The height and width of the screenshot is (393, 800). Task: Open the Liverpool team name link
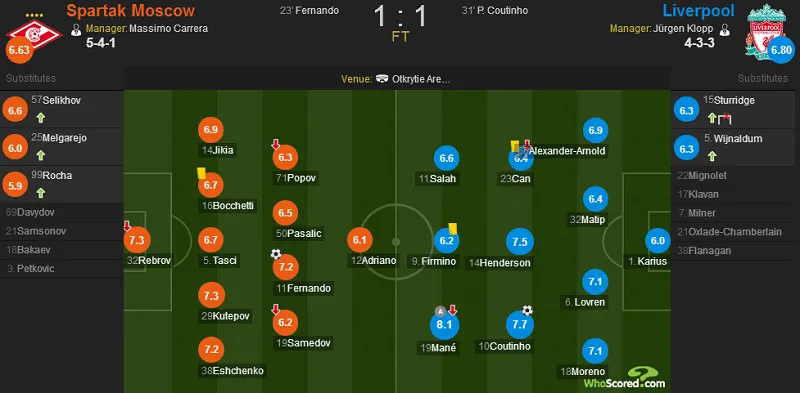[x=698, y=11]
